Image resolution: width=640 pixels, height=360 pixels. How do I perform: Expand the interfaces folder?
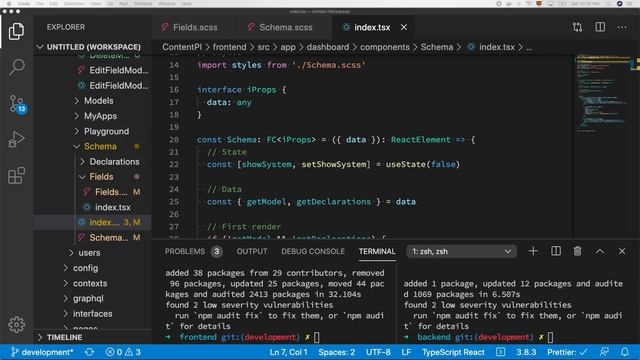[x=92, y=313]
